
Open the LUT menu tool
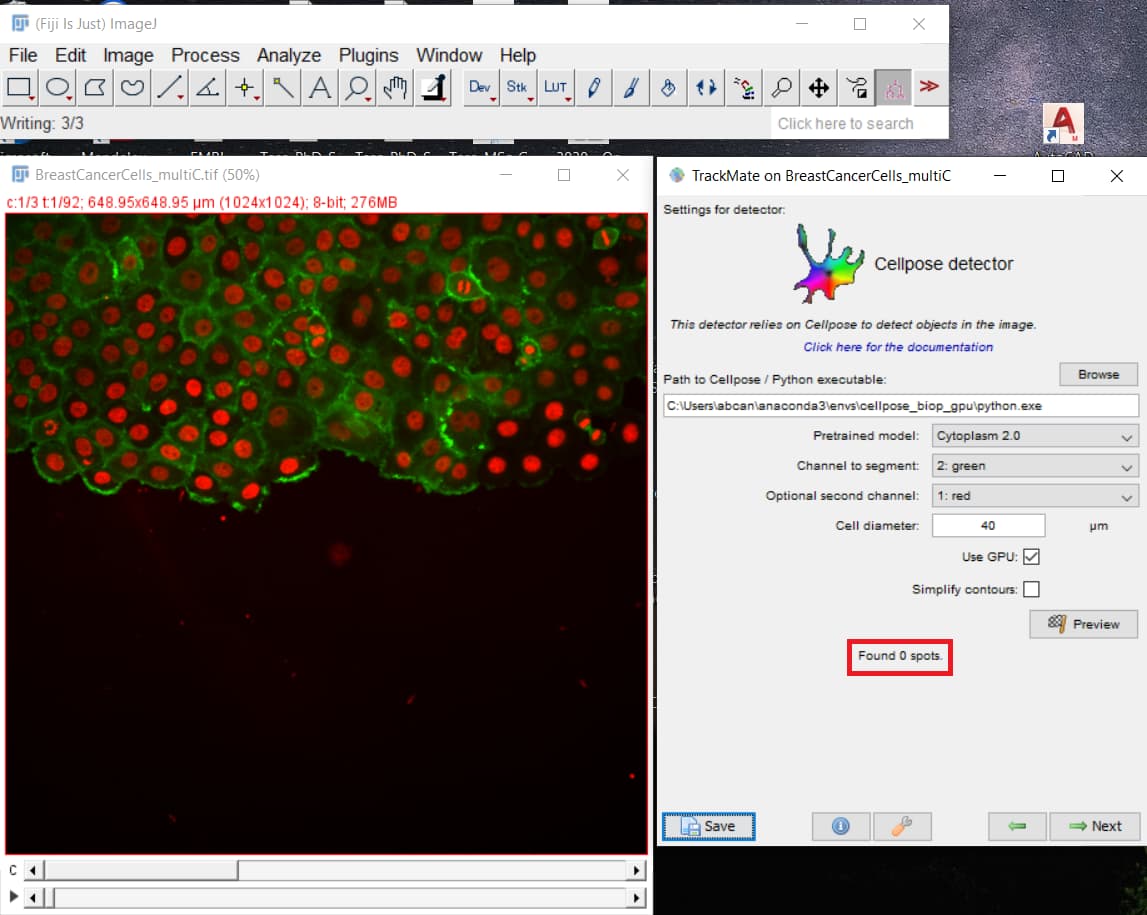556,88
